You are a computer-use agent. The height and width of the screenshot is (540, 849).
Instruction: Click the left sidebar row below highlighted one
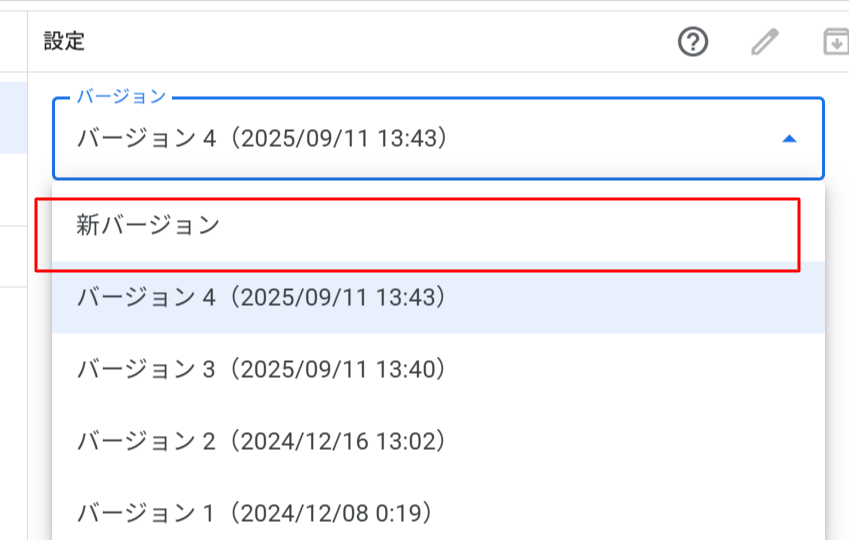click(x=13, y=190)
